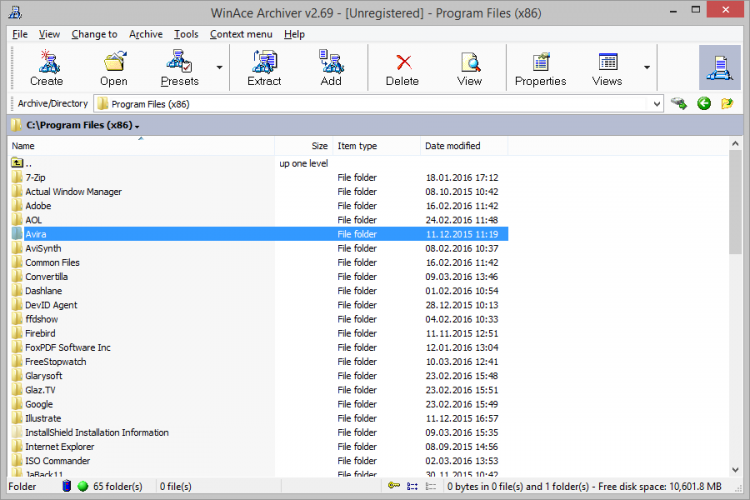Click the ffdshow folder icon

[x=17, y=319]
